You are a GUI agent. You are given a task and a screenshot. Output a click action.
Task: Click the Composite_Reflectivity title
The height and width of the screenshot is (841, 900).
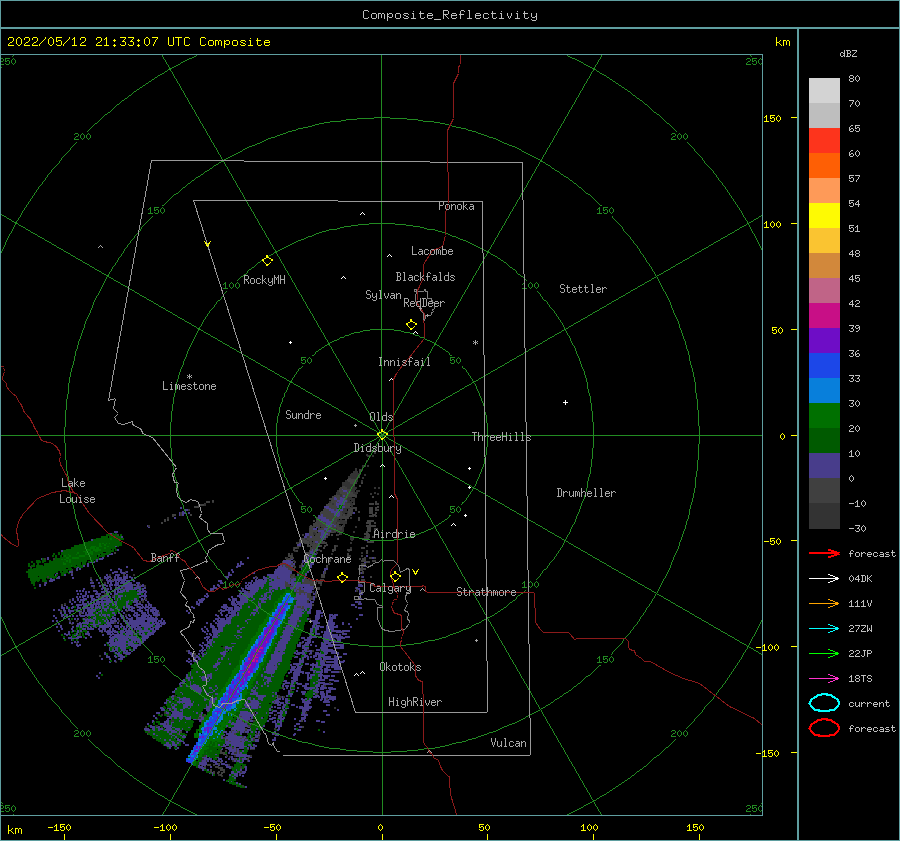click(450, 15)
